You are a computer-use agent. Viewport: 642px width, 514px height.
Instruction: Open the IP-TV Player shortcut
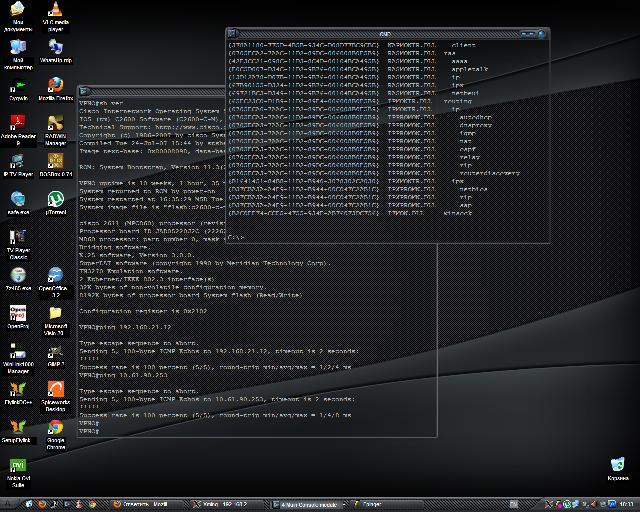pos(18,165)
